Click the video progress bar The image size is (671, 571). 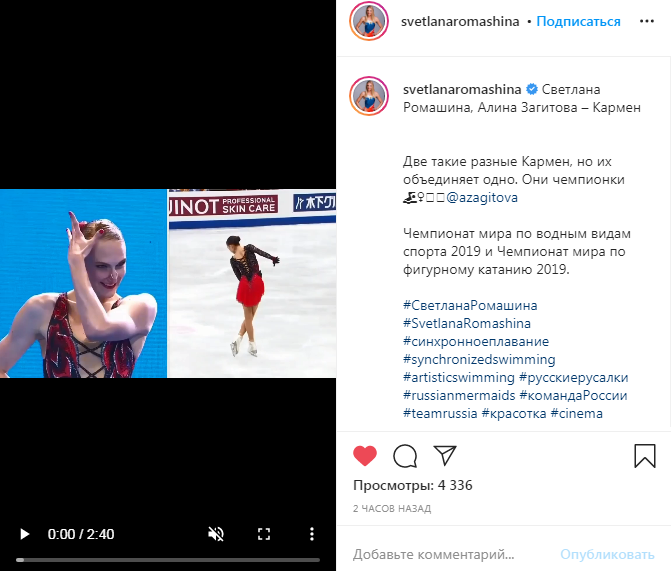coord(168,560)
